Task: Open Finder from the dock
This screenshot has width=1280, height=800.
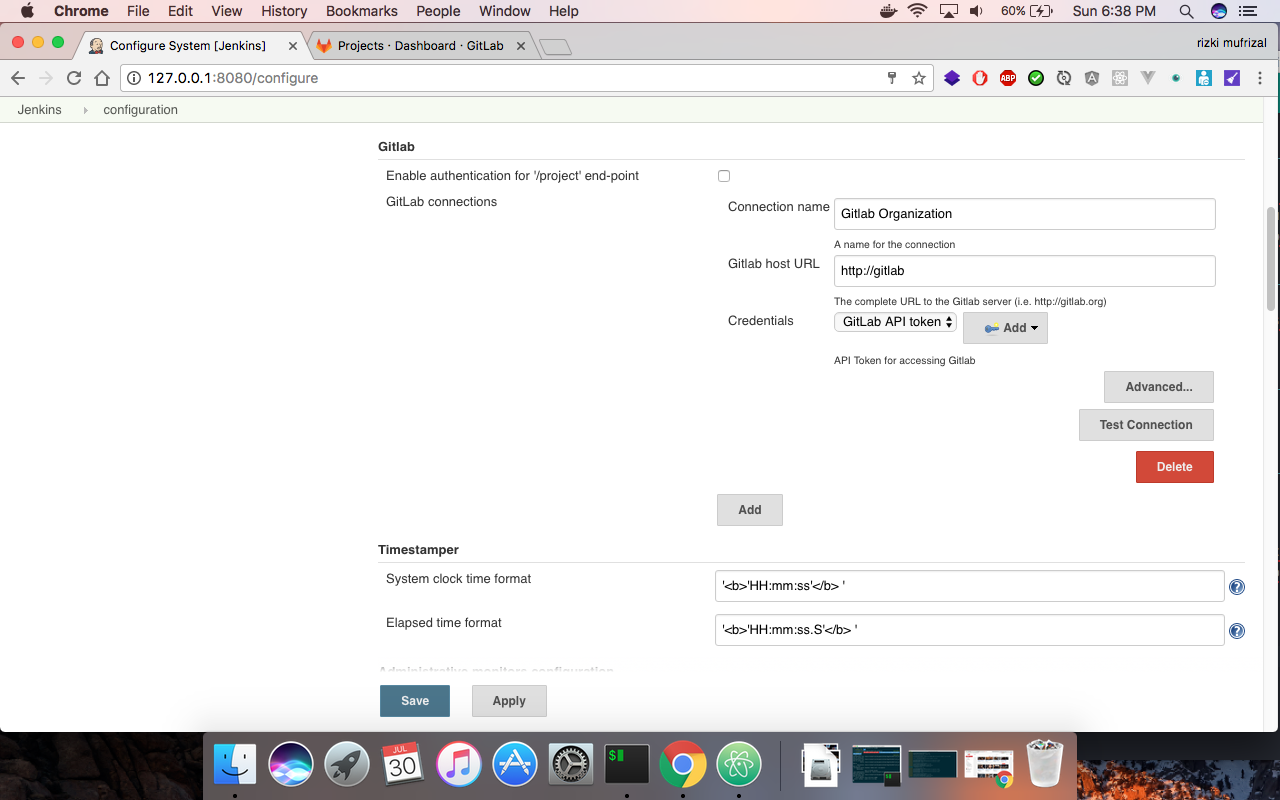Action: pyautogui.click(x=235, y=766)
